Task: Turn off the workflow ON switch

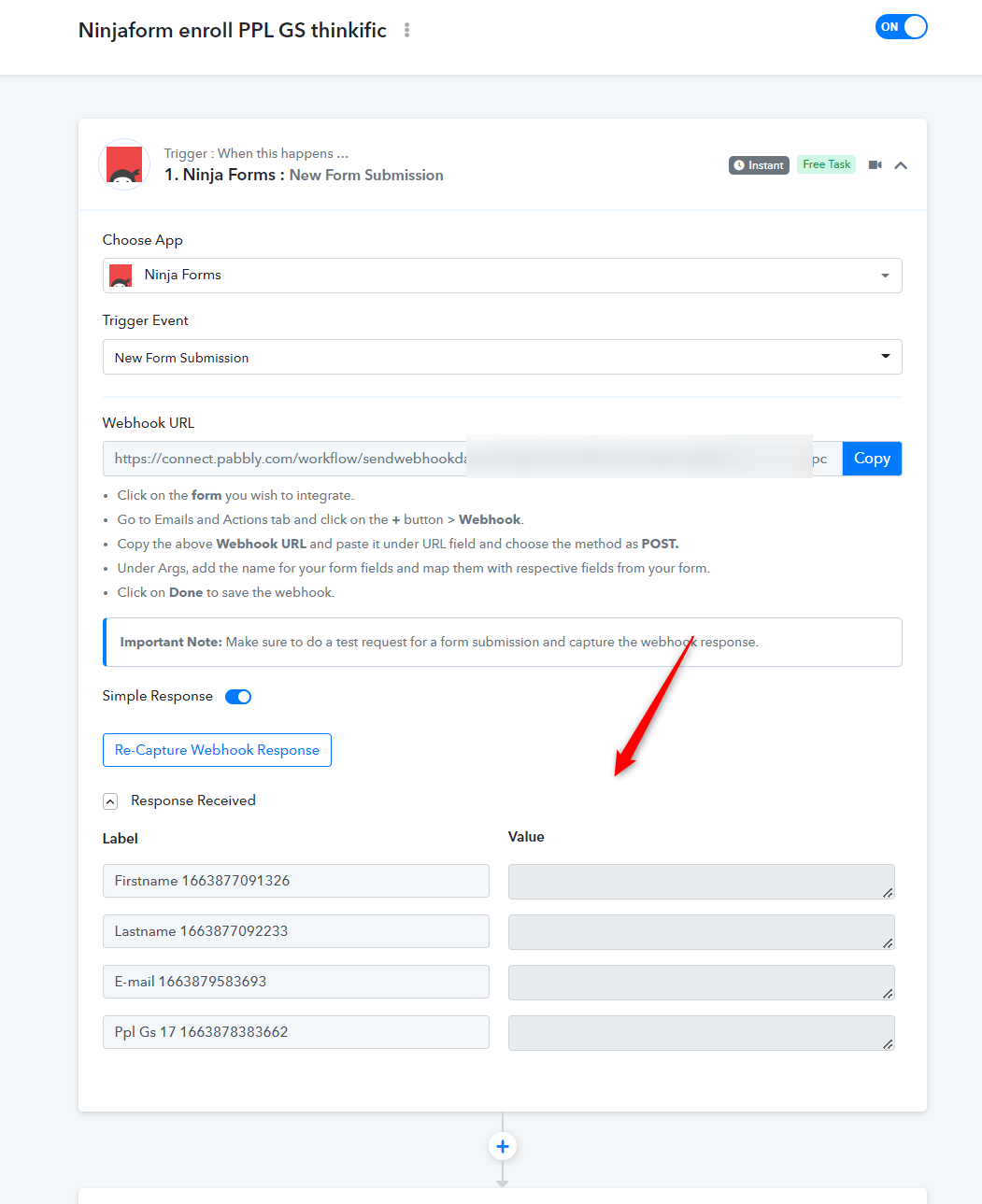Action: [902, 27]
